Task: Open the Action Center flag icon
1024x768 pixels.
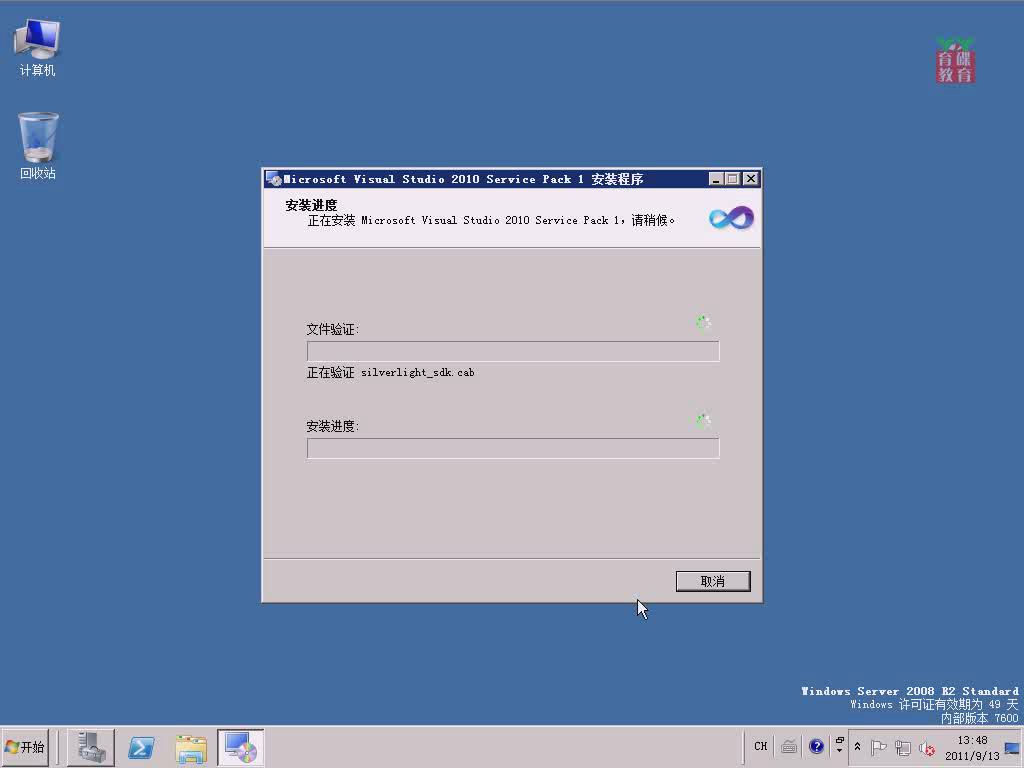Action: (879, 747)
